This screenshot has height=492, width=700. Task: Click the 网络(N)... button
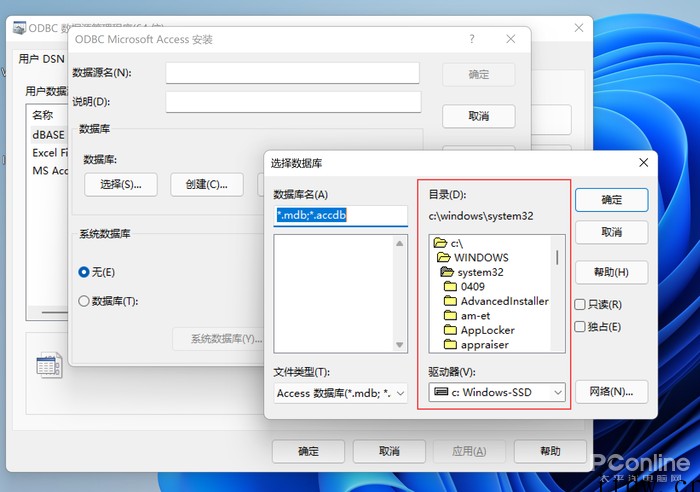click(611, 392)
